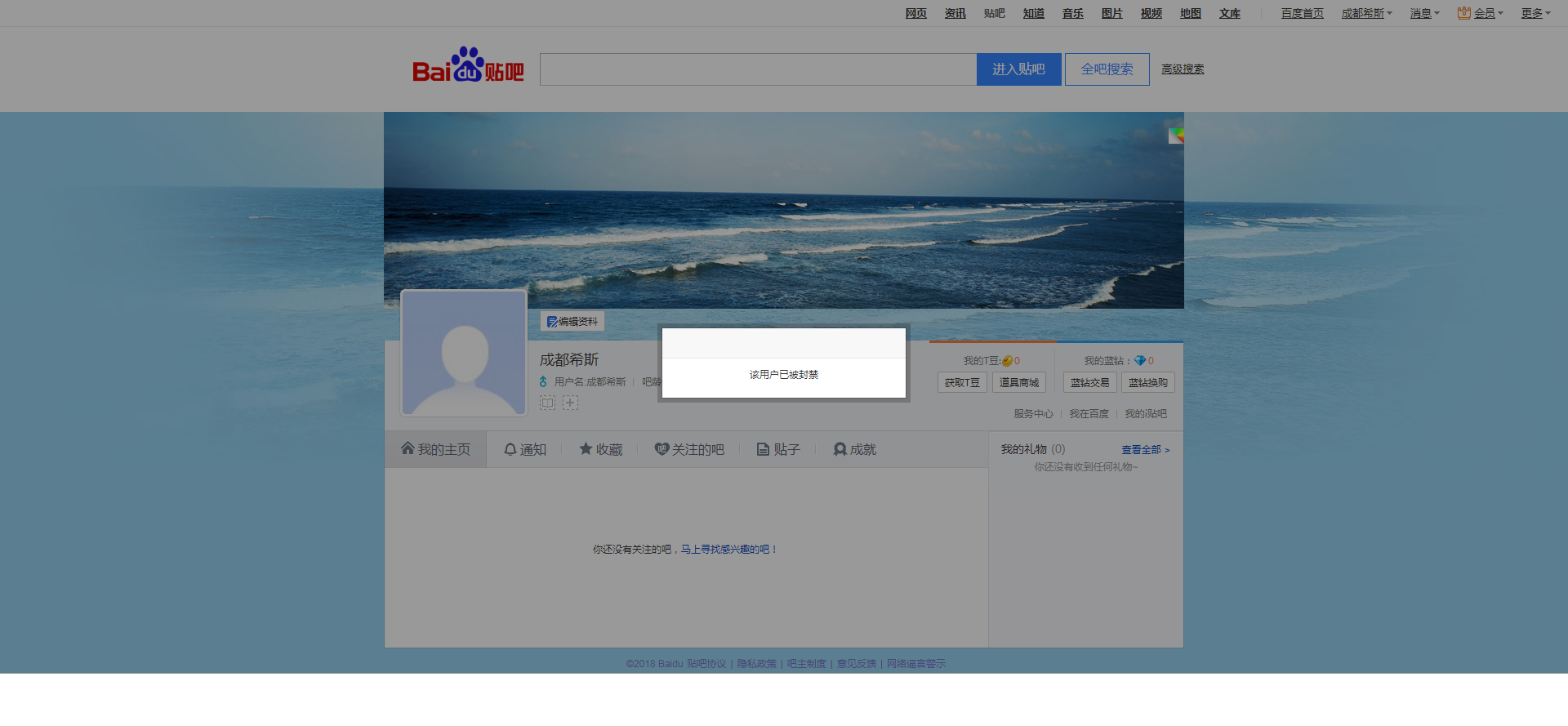Go to 百度首页 link
This screenshot has width=1568, height=726.
coord(1302,13)
